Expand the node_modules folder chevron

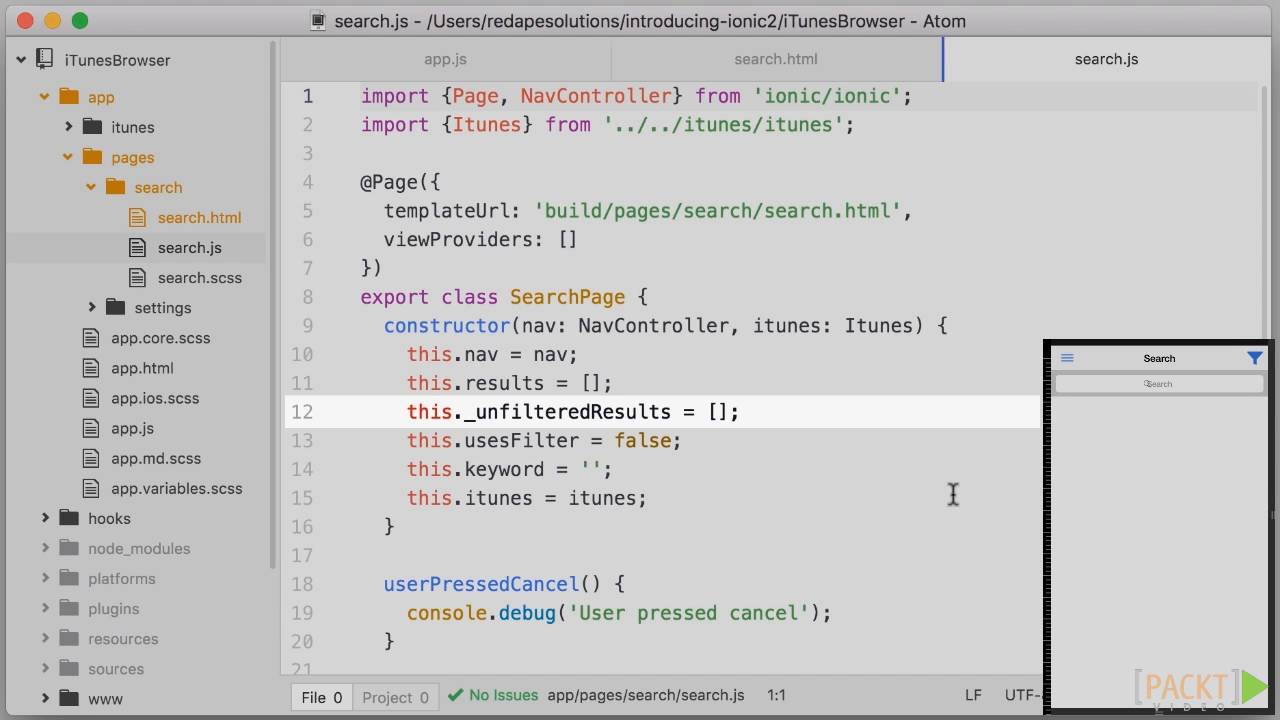click(x=44, y=548)
